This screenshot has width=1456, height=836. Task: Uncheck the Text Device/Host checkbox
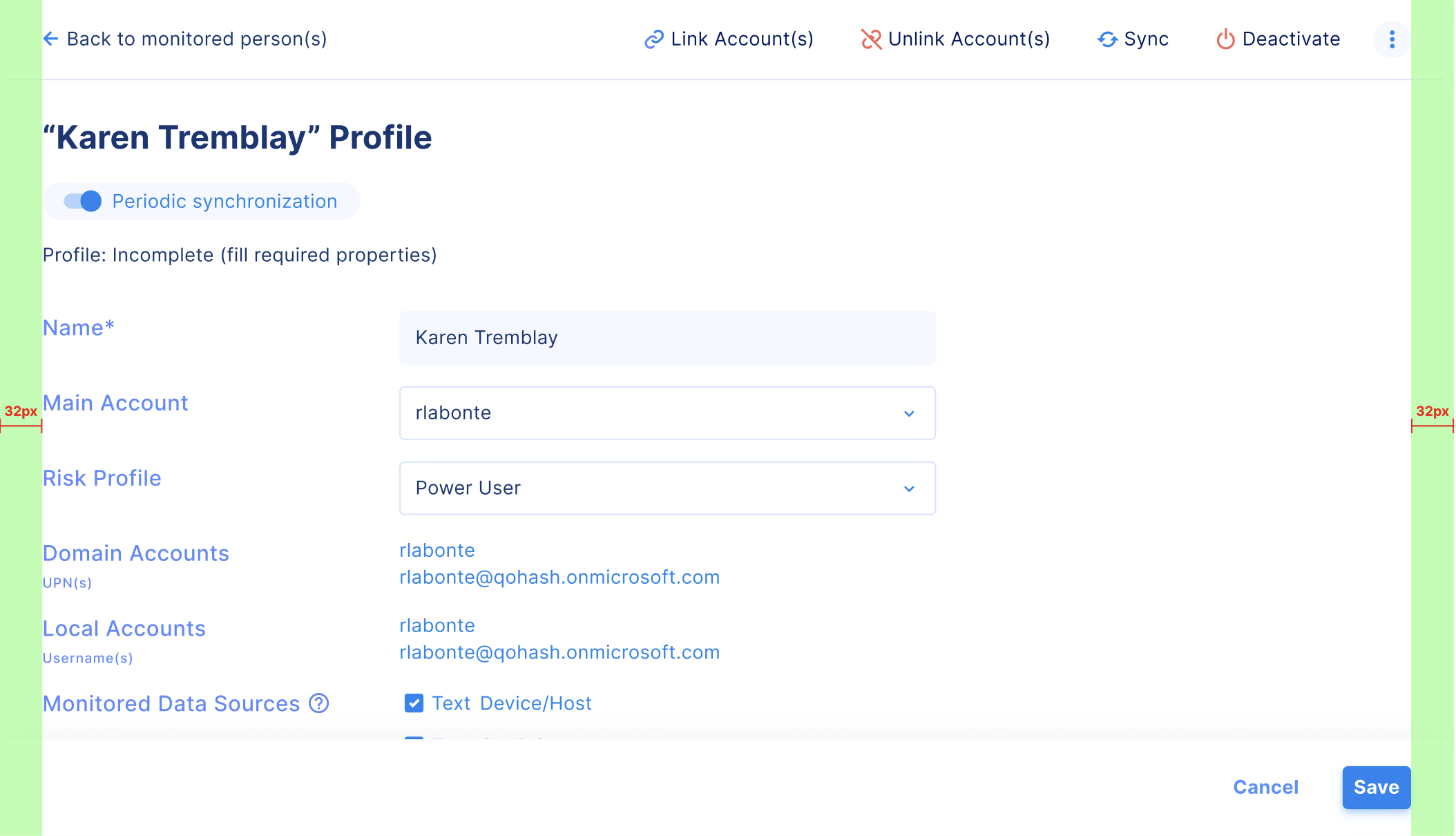414,703
